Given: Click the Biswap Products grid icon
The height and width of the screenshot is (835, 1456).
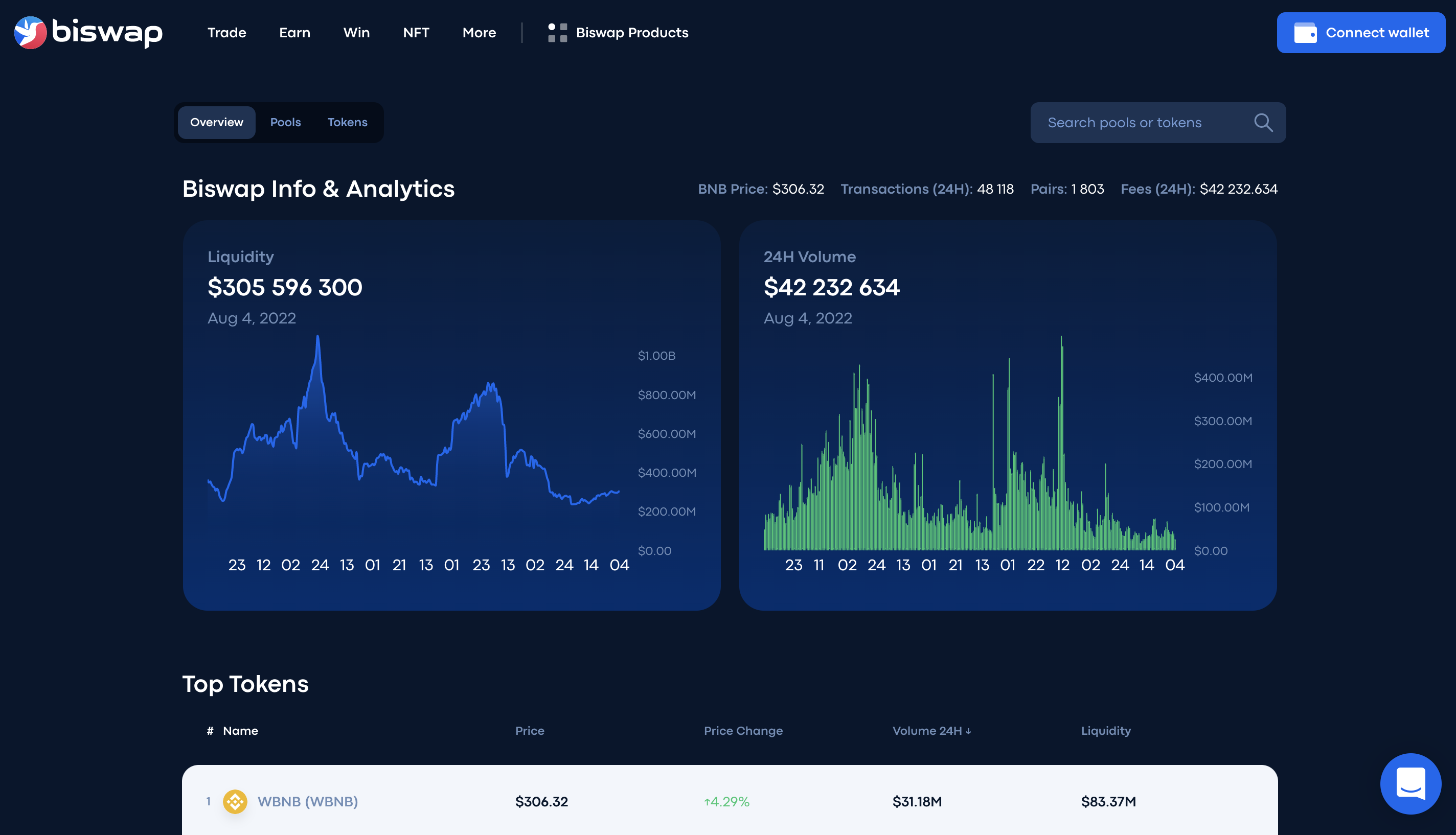Looking at the screenshot, I should (557, 33).
